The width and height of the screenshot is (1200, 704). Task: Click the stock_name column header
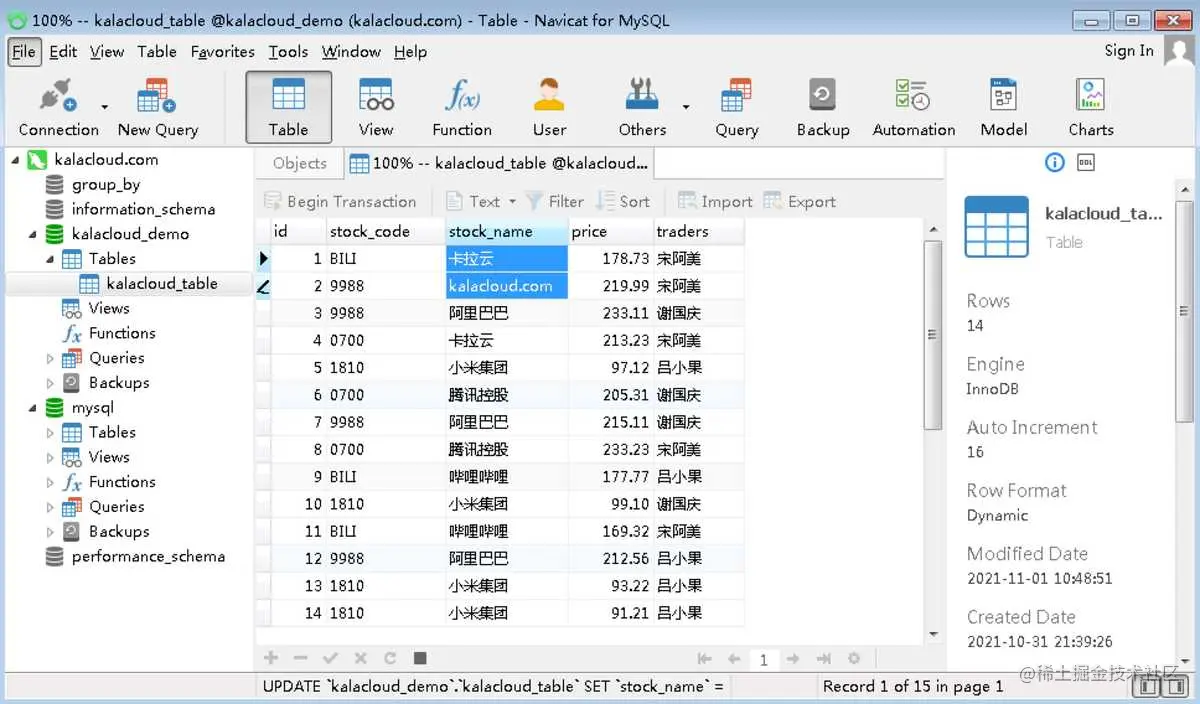(507, 231)
